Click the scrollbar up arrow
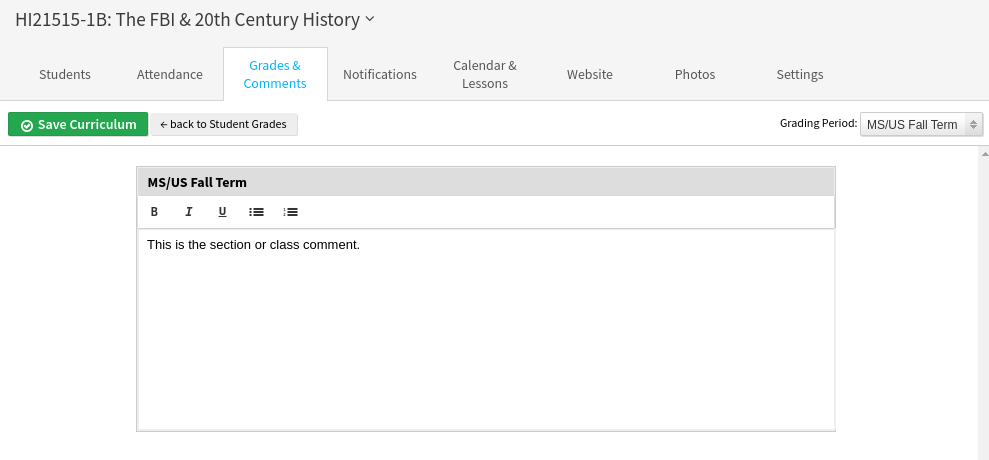This screenshot has width=989, height=460. (x=984, y=155)
